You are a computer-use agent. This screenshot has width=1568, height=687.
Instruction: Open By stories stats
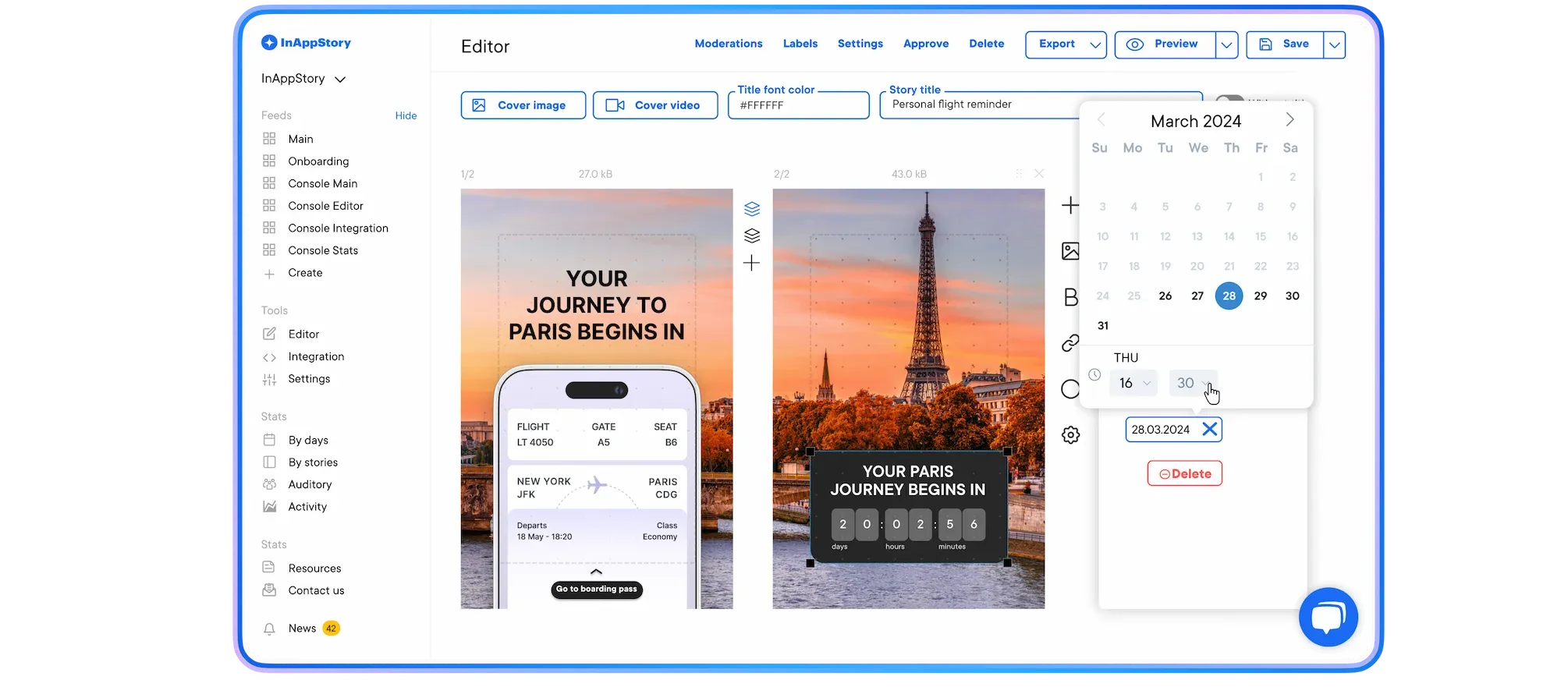coord(313,462)
